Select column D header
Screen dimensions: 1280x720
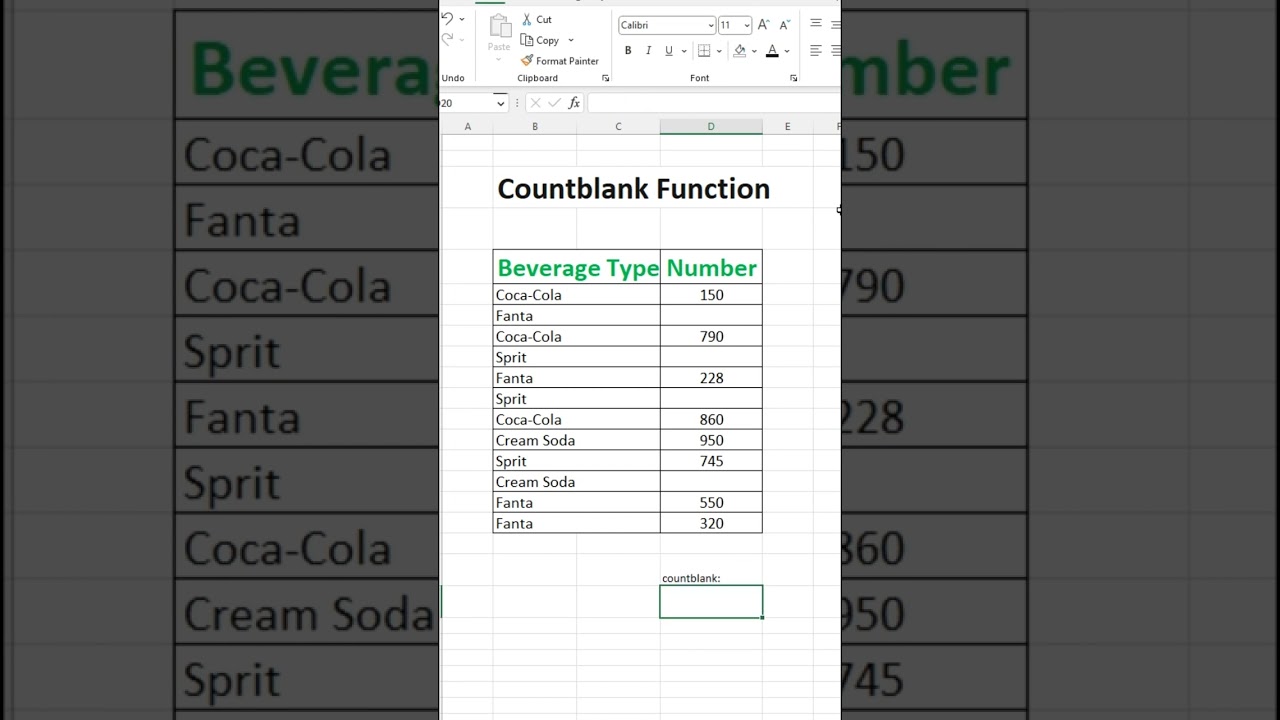(711, 126)
